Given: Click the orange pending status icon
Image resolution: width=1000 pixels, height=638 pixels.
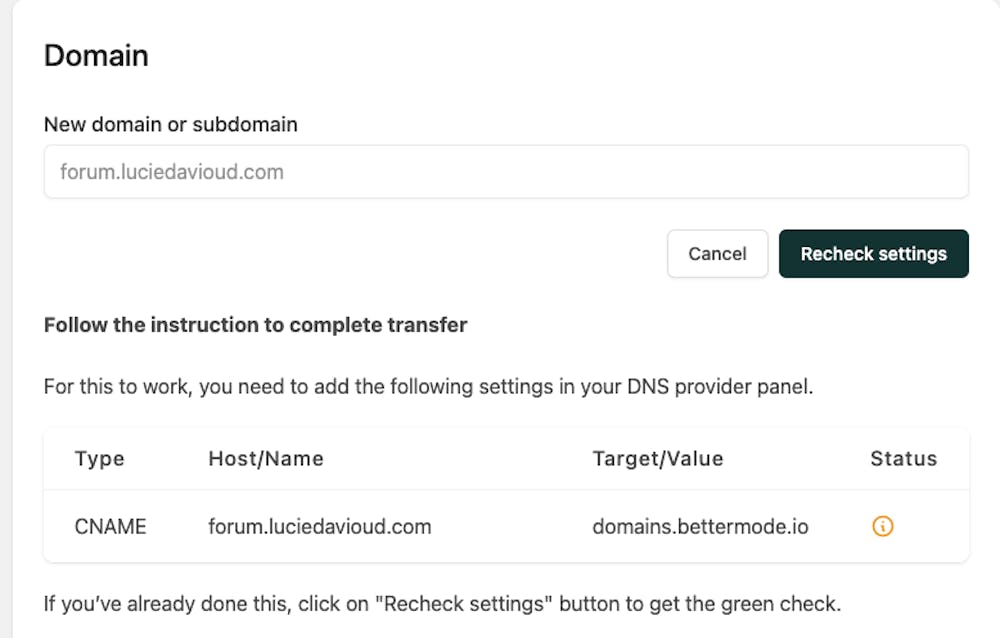Looking at the screenshot, I should [x=882, y=526].
